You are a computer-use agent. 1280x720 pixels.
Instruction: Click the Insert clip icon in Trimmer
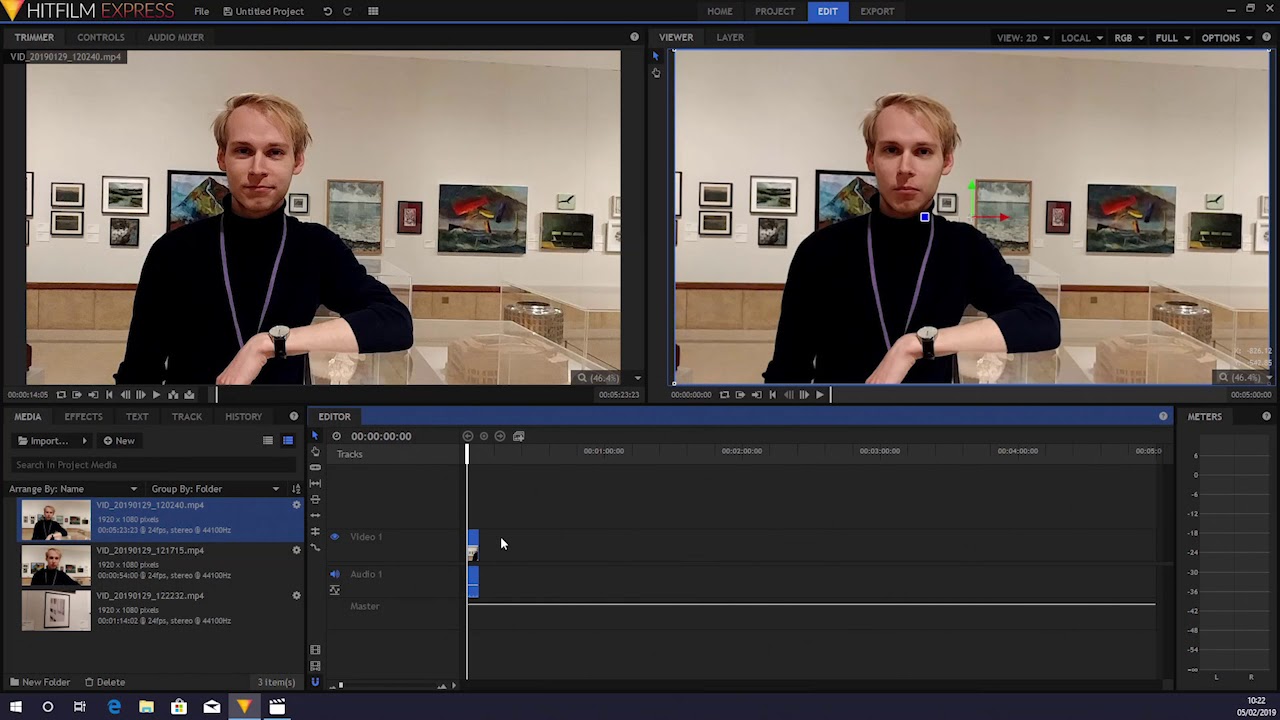173,395
